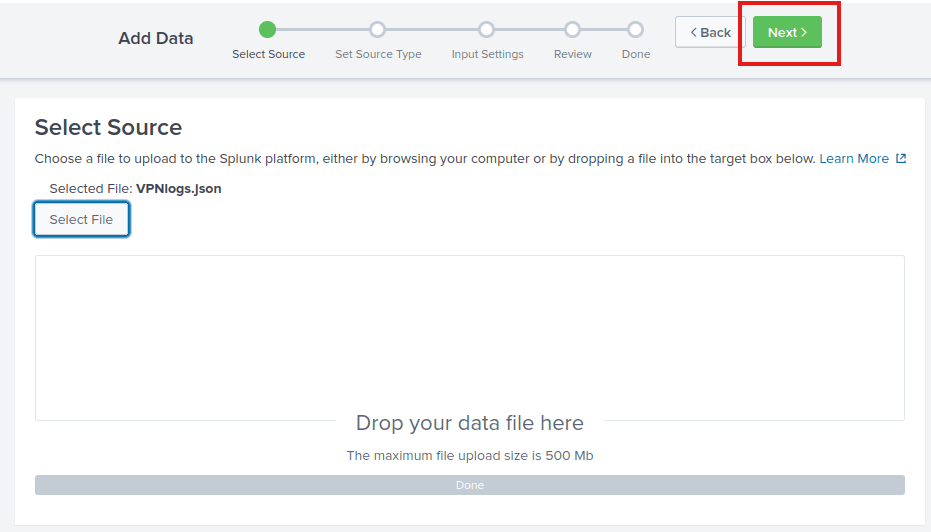Open the external link icon beside Learn More
The image size is (931, 532).
coord(901,159)
